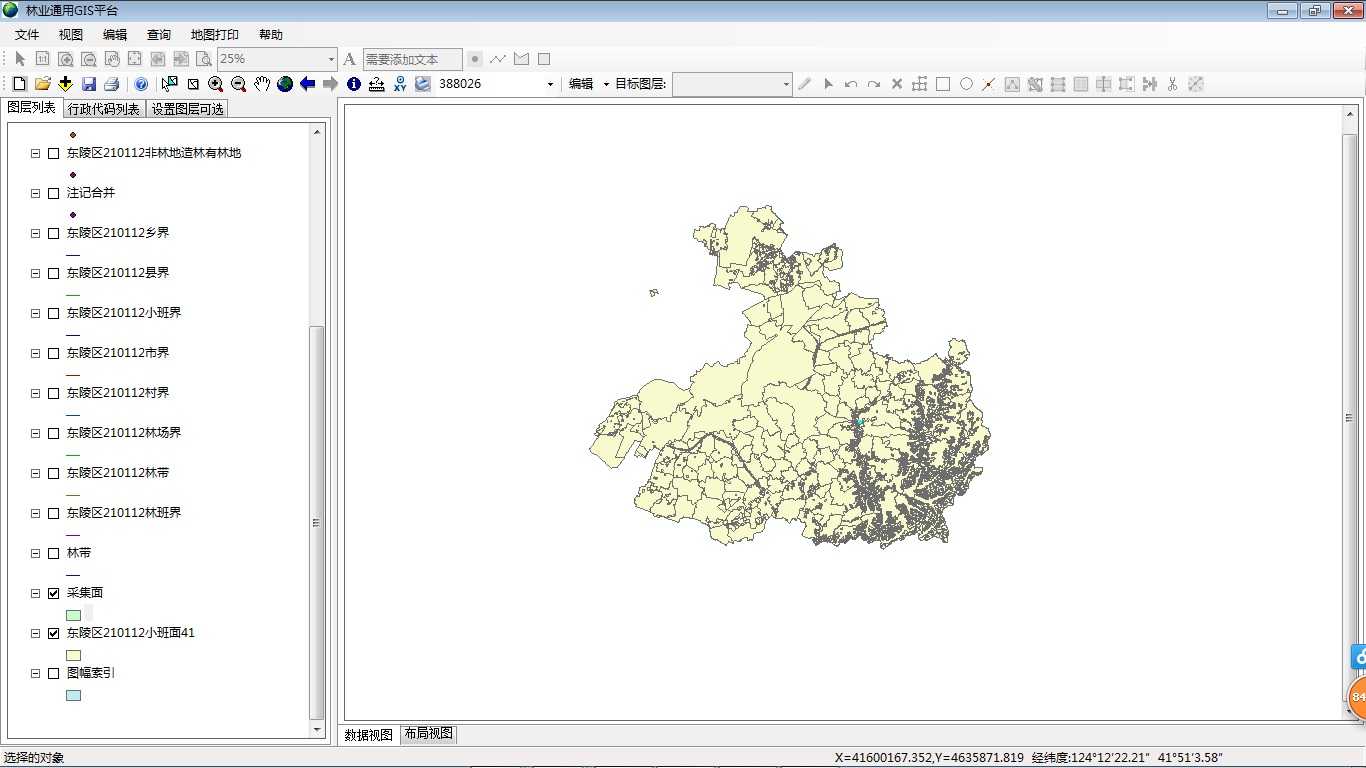The height and width of the screenshot is (768, 1366).
Task: Click the delete X icon in edit toolbar
Action: point(897,84)
